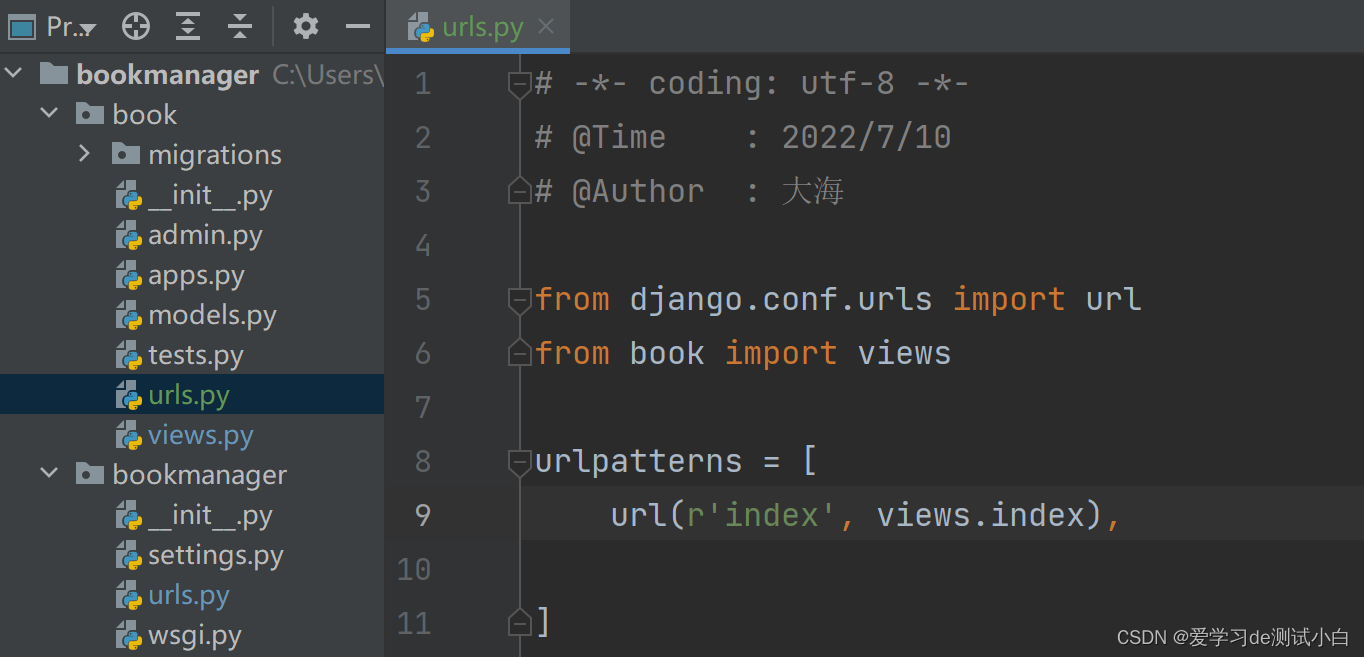1364x657 pixels.
Task: Click the Select Opened File locate icon
Action: [x=136, y=27]
